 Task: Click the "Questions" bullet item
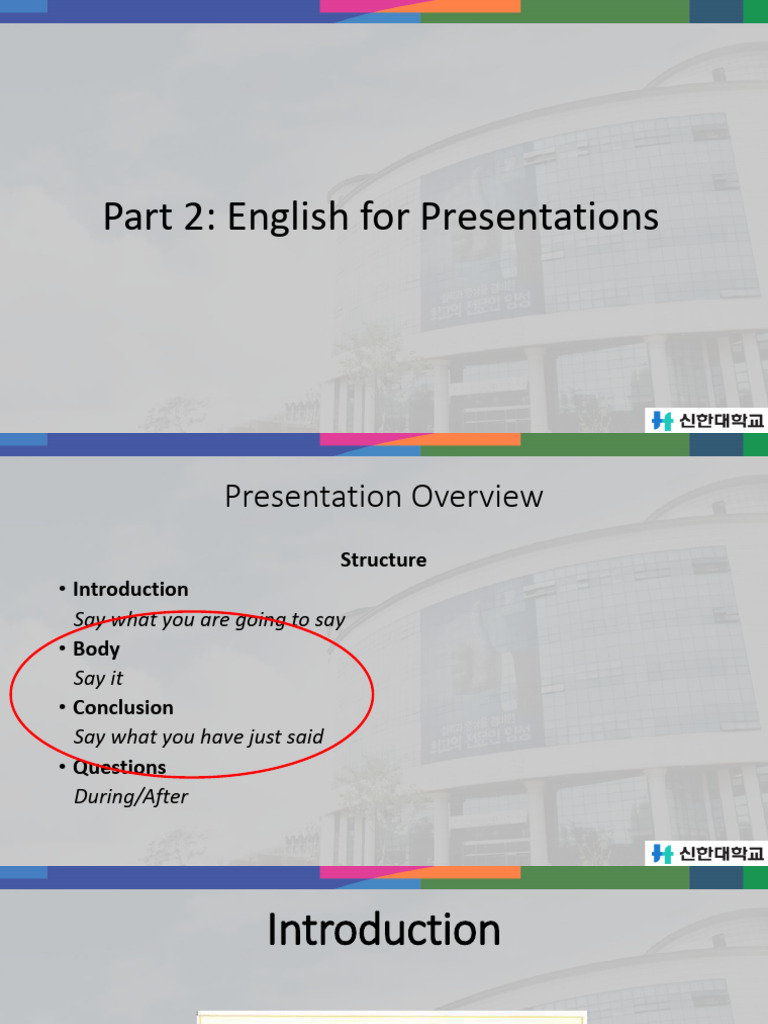click(119, 767)
